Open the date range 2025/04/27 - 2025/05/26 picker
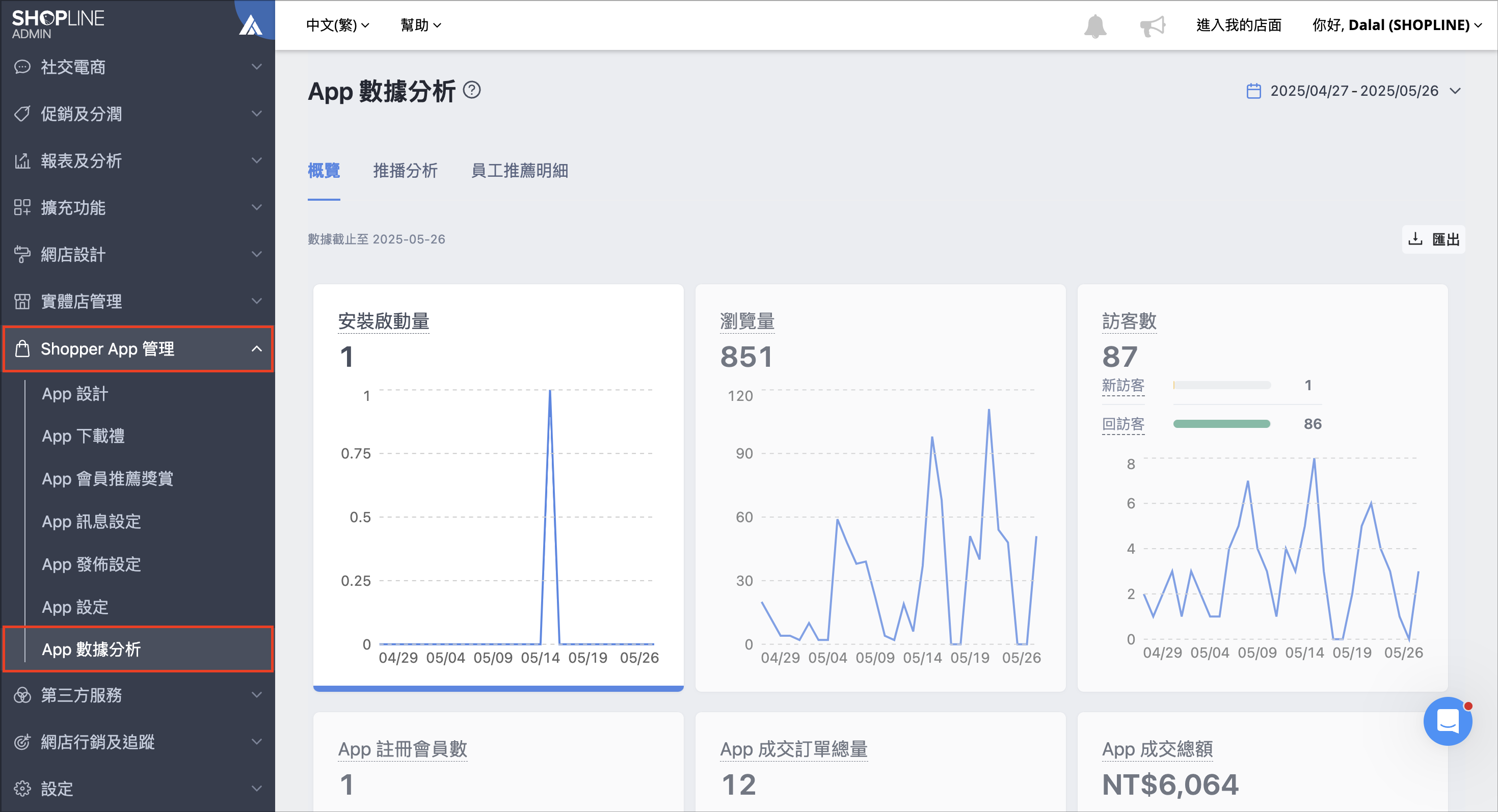 1354,91
